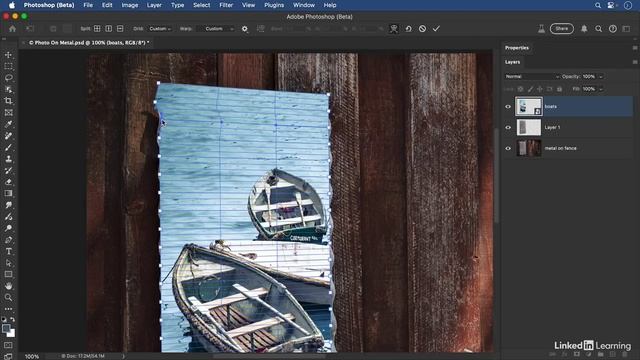Select the Brush tool
This screenshot has height=360, width=640.
point(8,147)
